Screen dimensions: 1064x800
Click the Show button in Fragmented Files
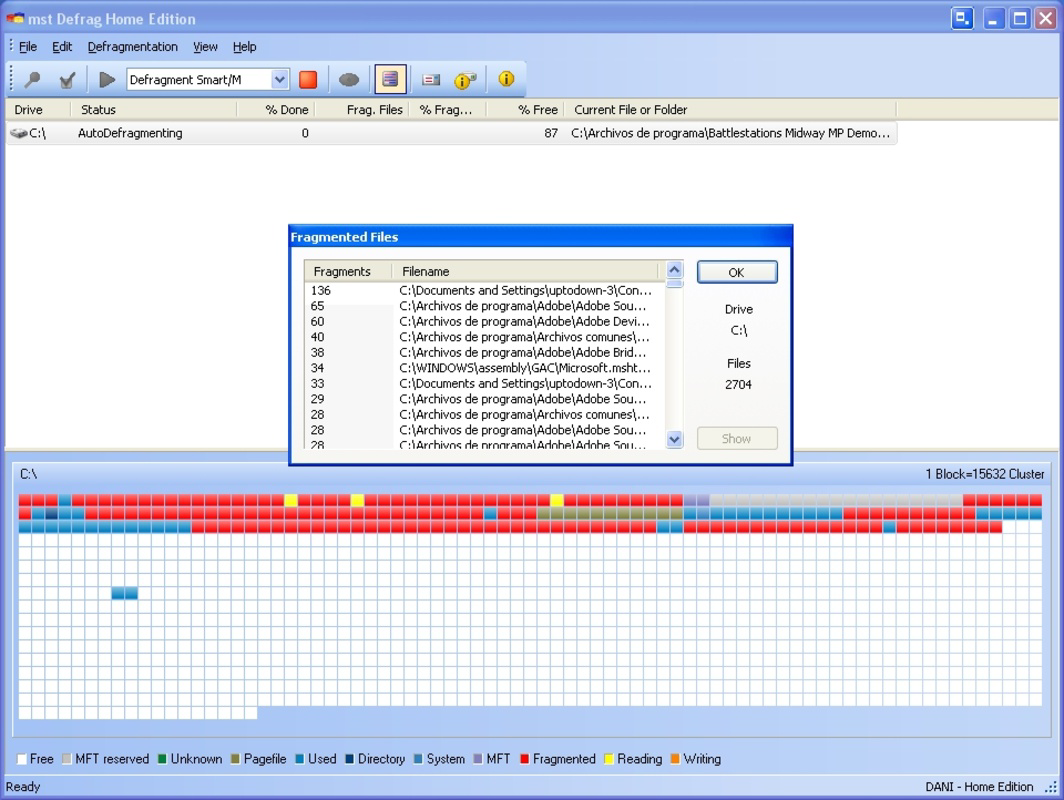[737, 438]
